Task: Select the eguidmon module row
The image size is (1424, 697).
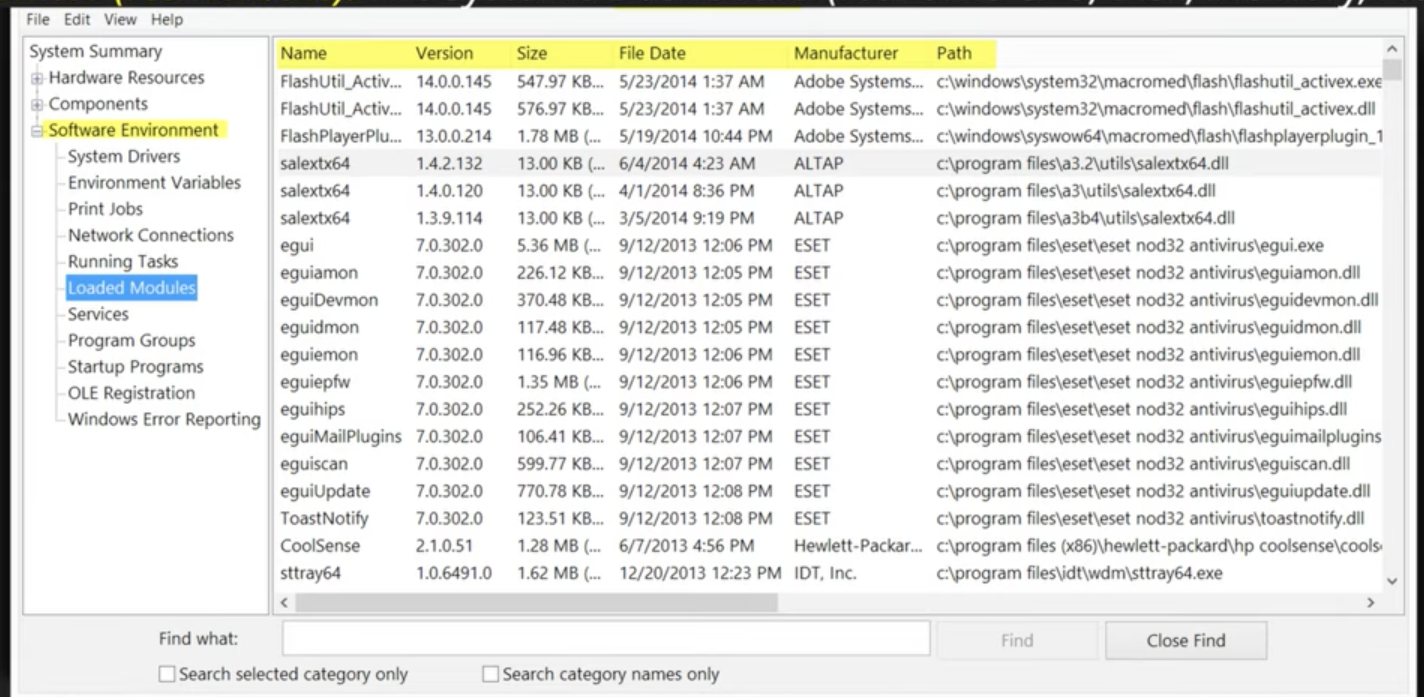Action: point(829,327)
